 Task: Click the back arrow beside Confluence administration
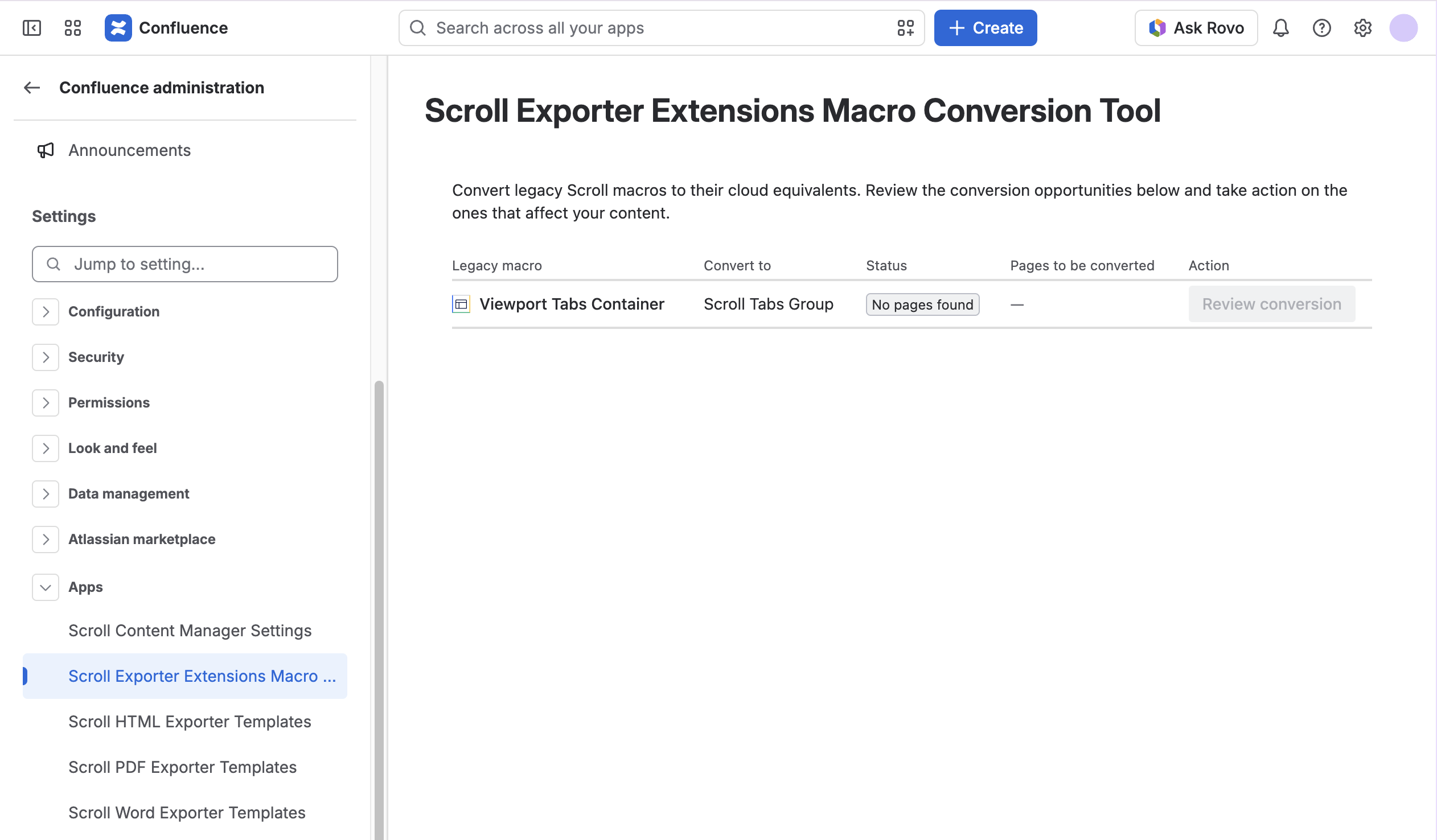[32, 88]
